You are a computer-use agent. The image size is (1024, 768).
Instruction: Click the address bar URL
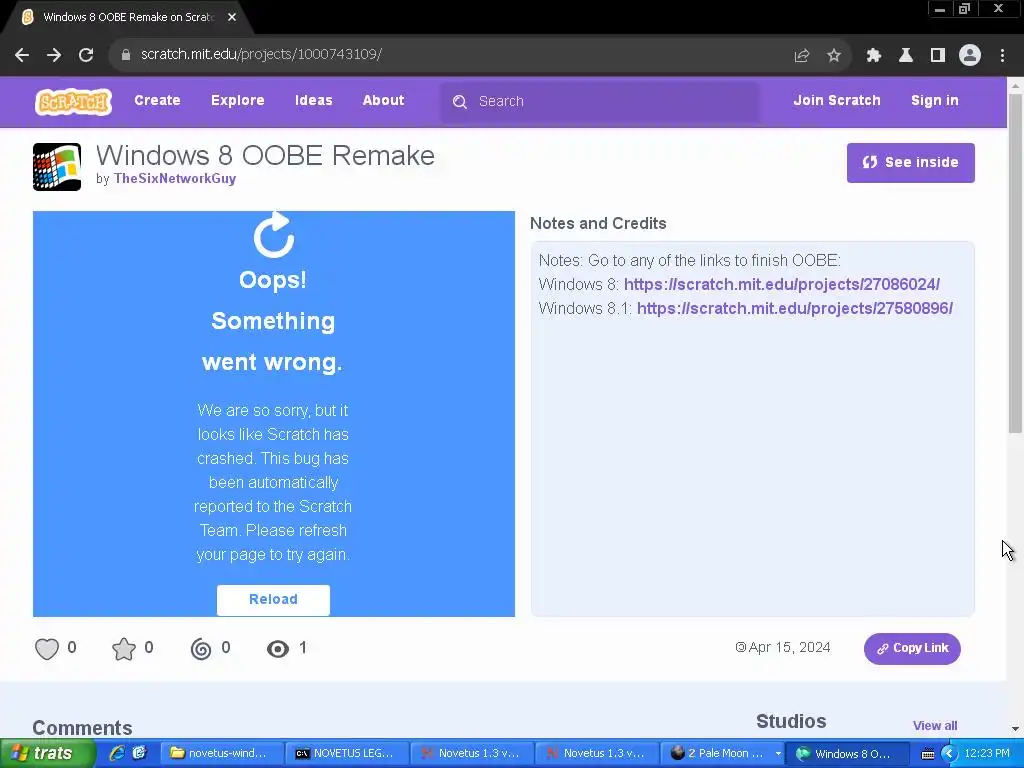tap(261, 54)
